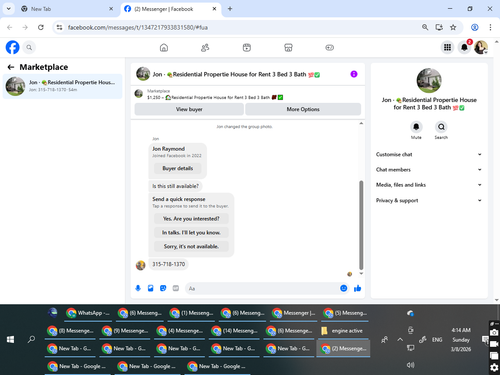Search in conversation icon
Image resolution: width=500 pixels, height=375 pixels.
tap(441, 127)
